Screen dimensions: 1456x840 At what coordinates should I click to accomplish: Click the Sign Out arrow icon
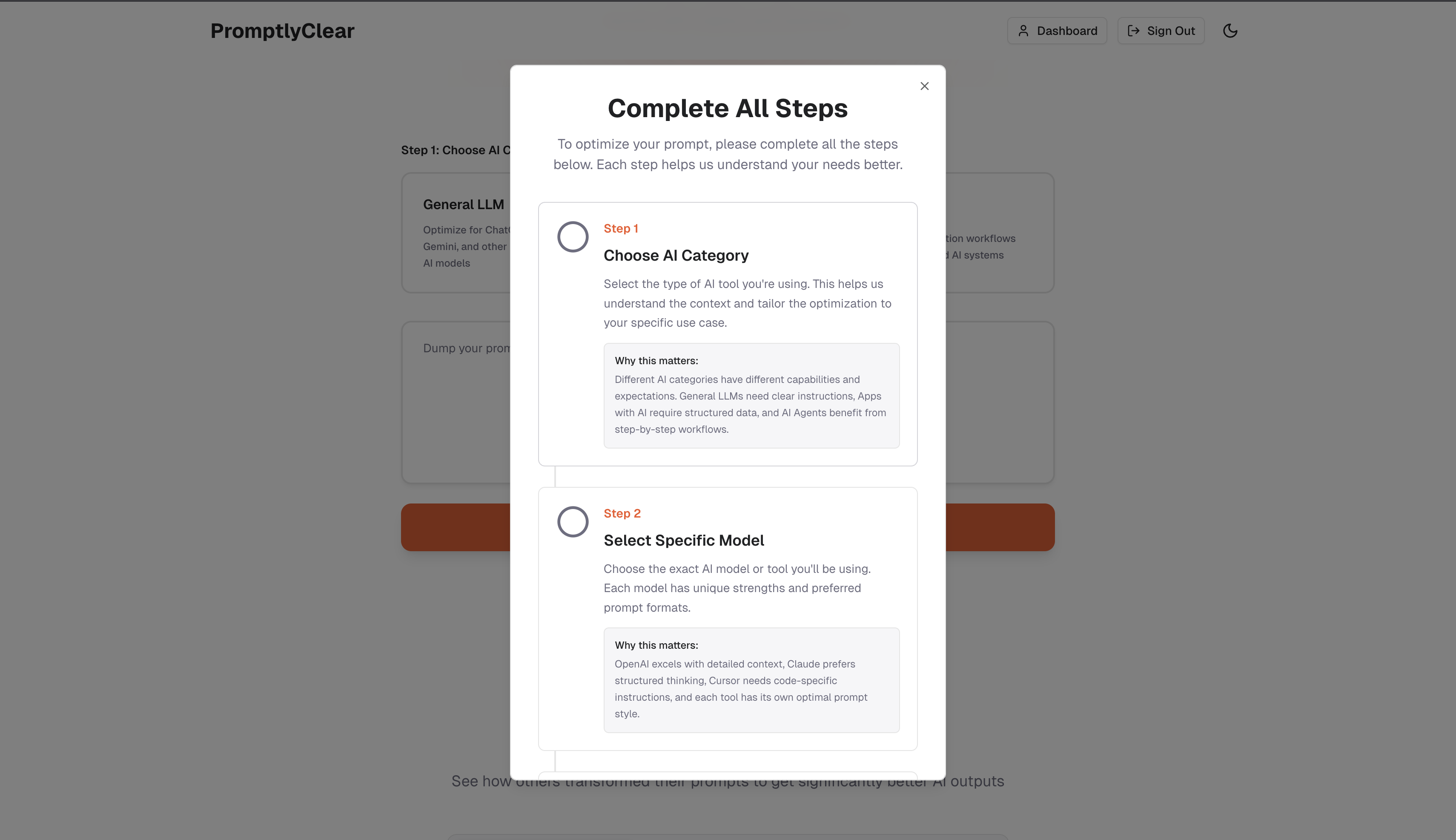(x=1133, y=31)
